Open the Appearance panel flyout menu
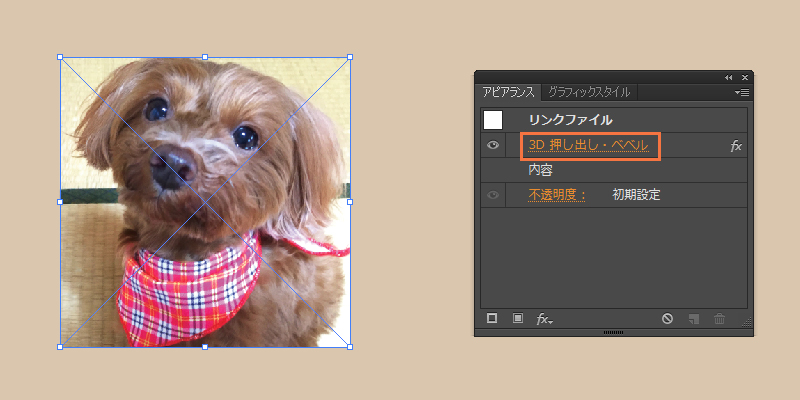800x400 pixels. pos(742,92)
